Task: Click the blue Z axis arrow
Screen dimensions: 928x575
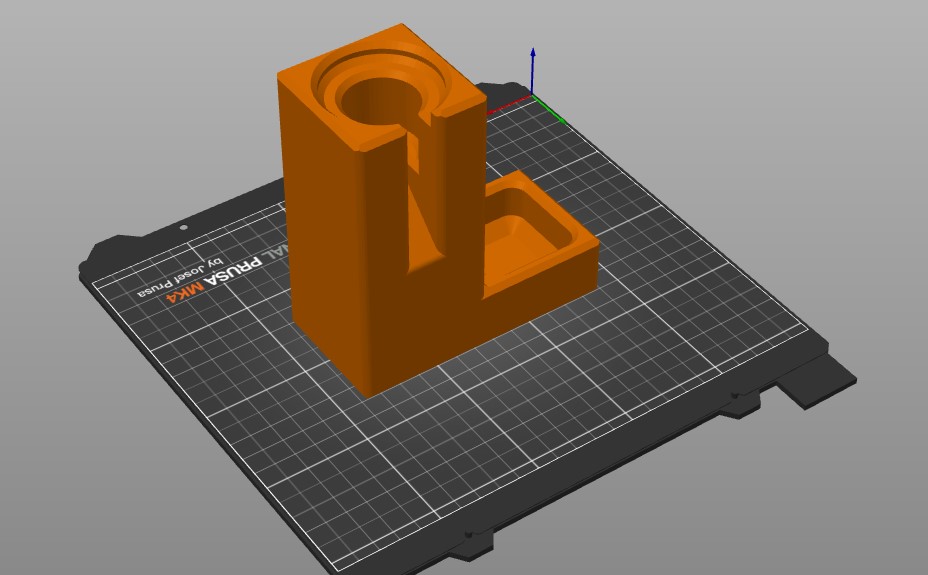Action: (x=533, y=71)
